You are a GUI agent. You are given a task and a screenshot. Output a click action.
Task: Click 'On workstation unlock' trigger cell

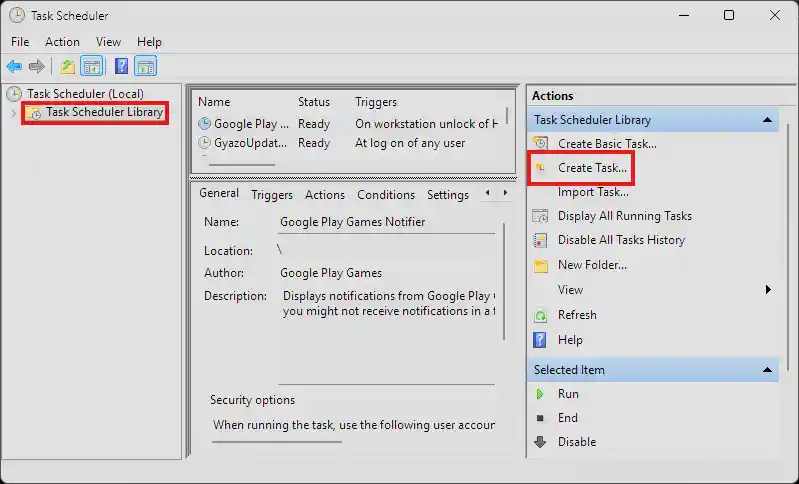(x=426, y=124)
